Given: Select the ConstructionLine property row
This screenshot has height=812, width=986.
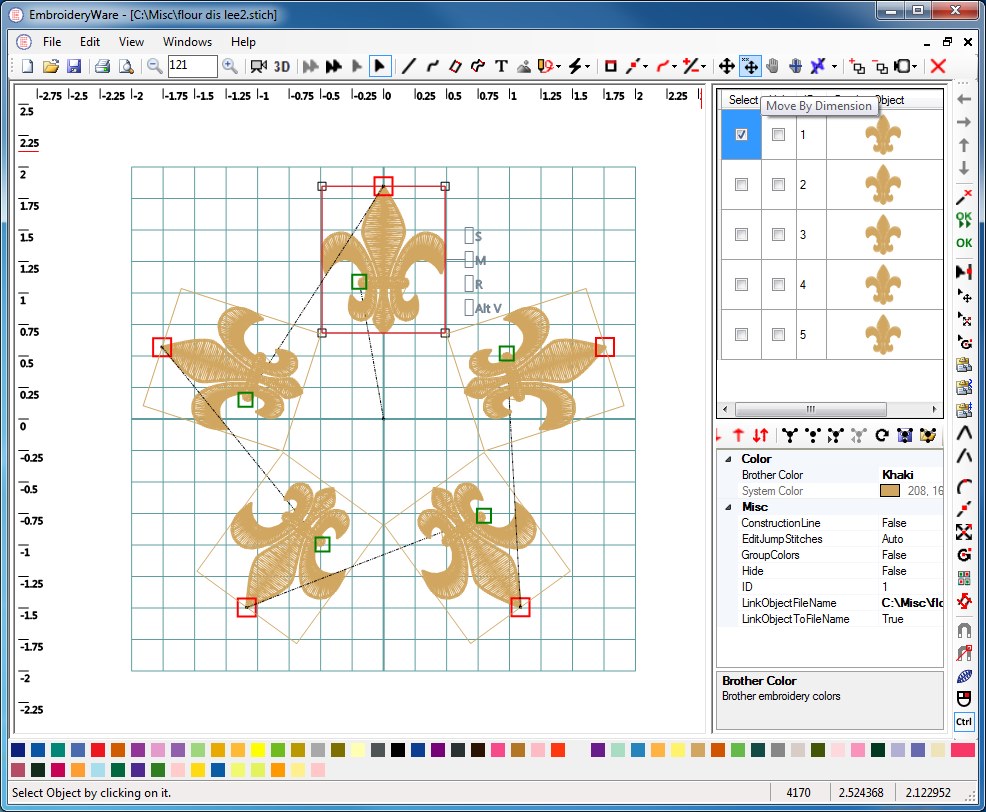Looking at the screenshot, I should [830, 523].
